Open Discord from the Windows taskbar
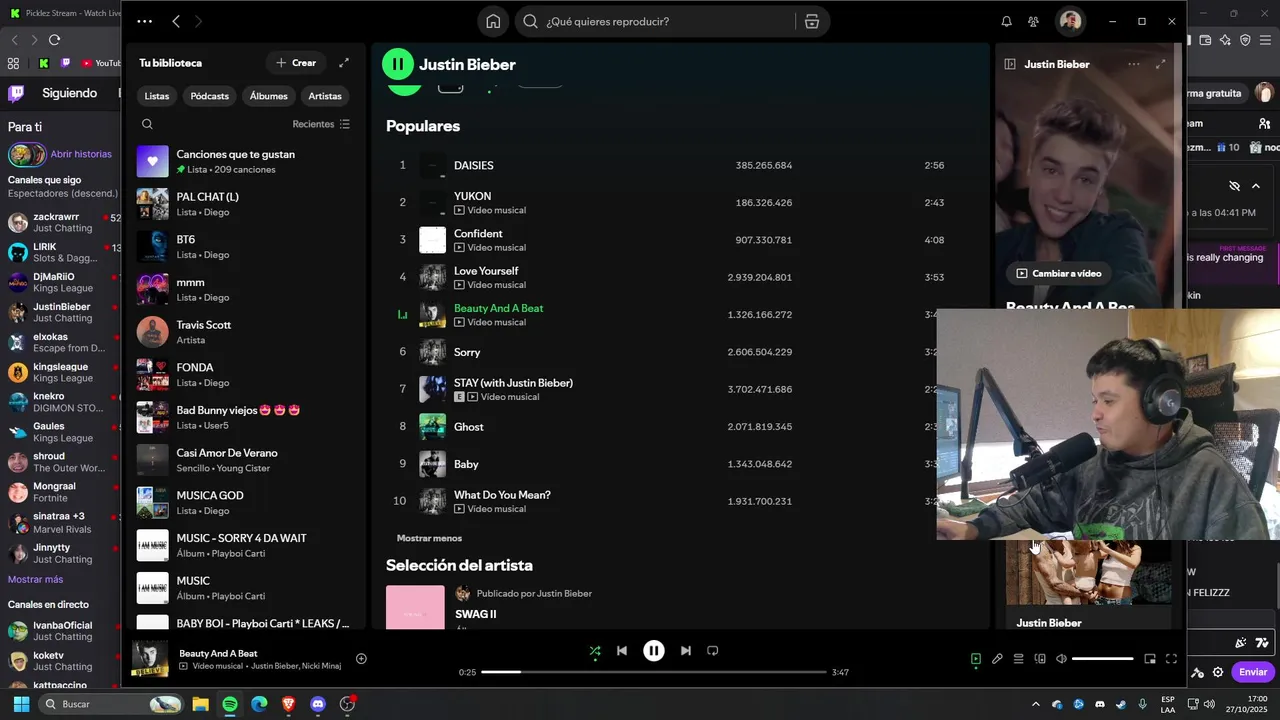 (318, 704)
